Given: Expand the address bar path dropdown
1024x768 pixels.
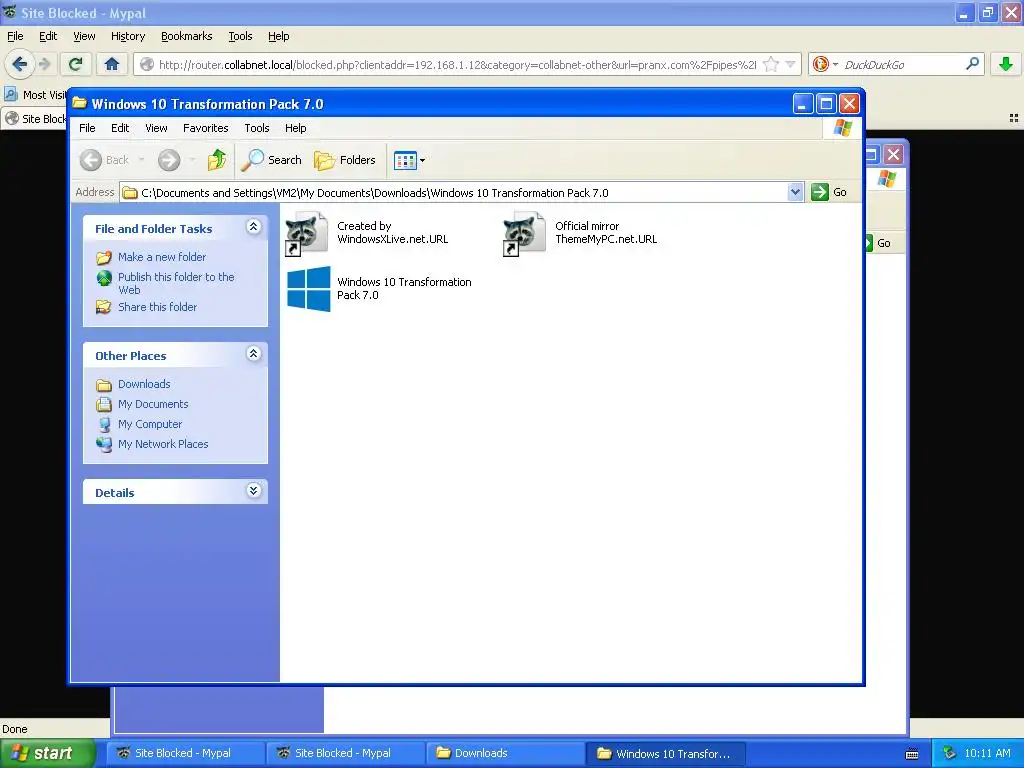Looking at the screenshot, I should 795,192.
